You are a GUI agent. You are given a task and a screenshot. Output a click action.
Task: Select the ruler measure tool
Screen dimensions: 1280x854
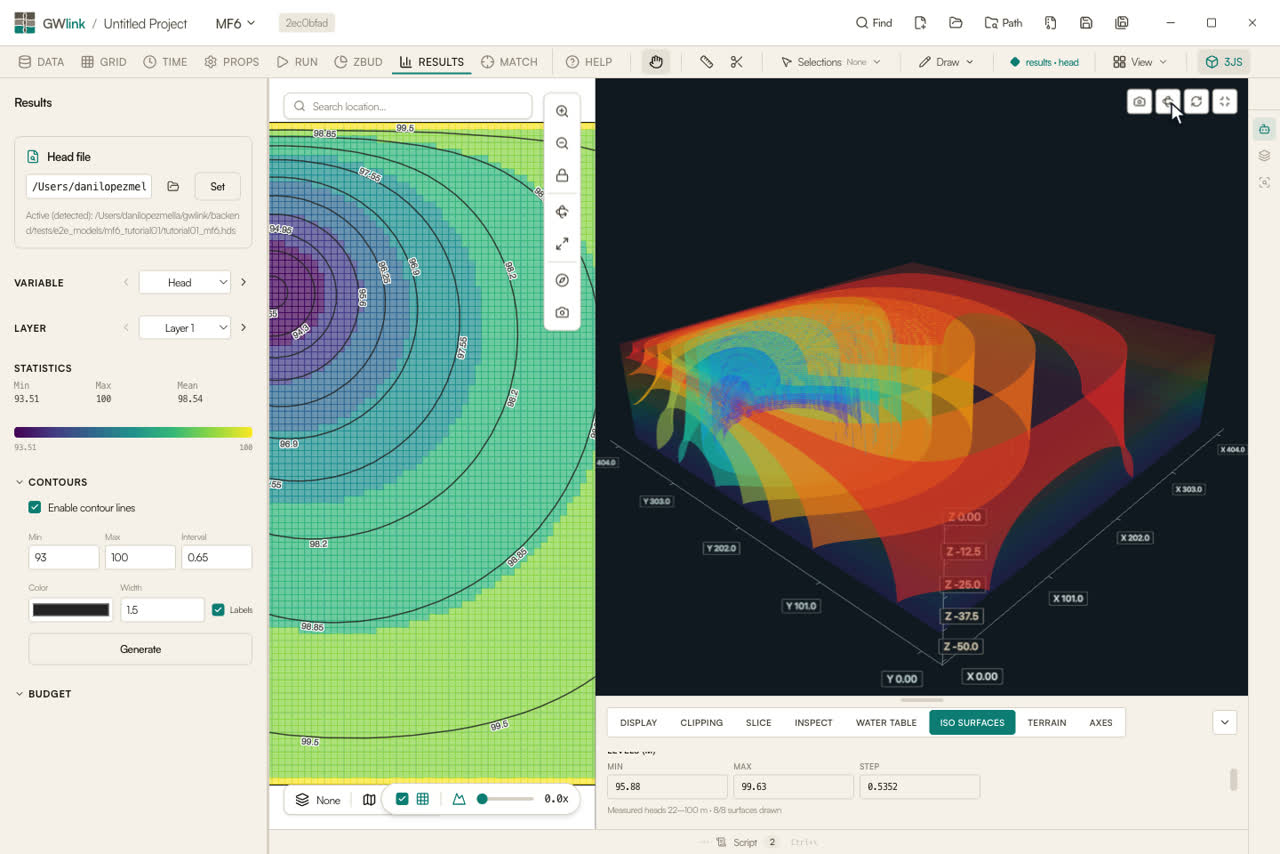coord(706,62)
